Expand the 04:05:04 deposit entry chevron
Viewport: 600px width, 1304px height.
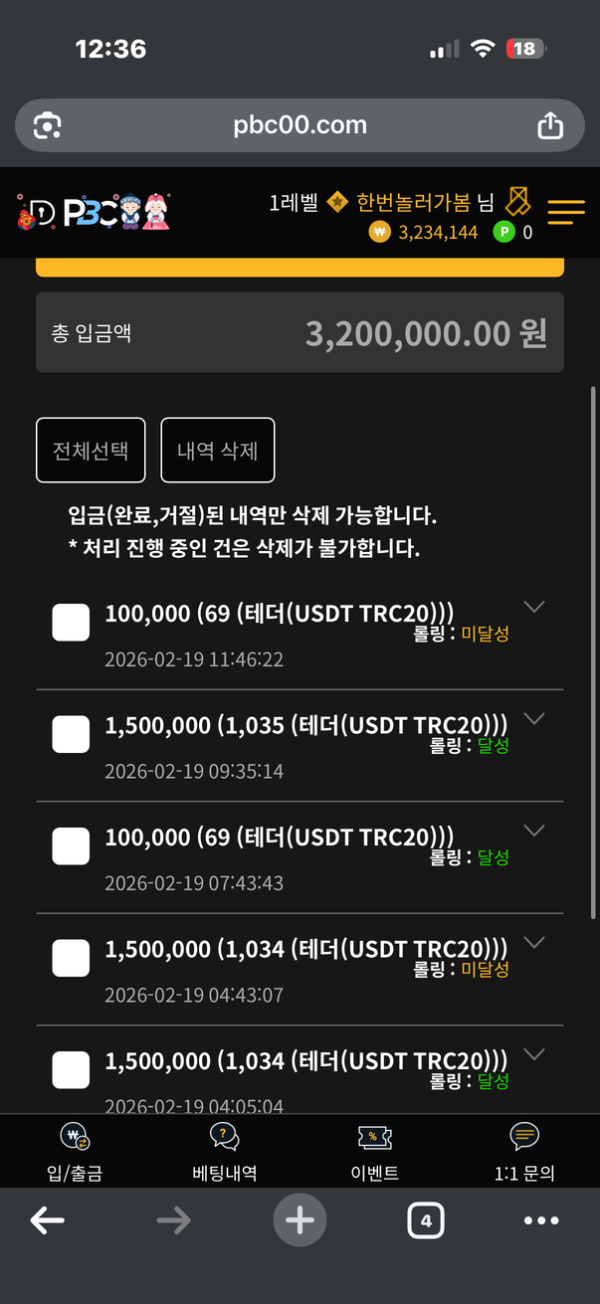coord(535,1054)
